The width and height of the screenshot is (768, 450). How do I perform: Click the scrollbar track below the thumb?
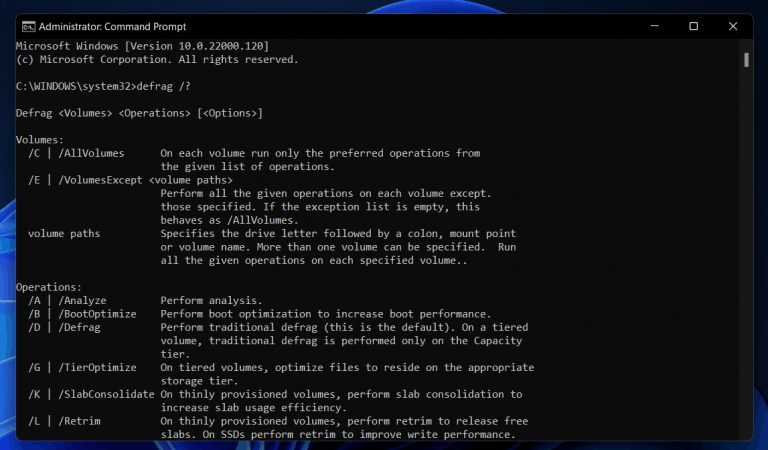tap(746, 250)
